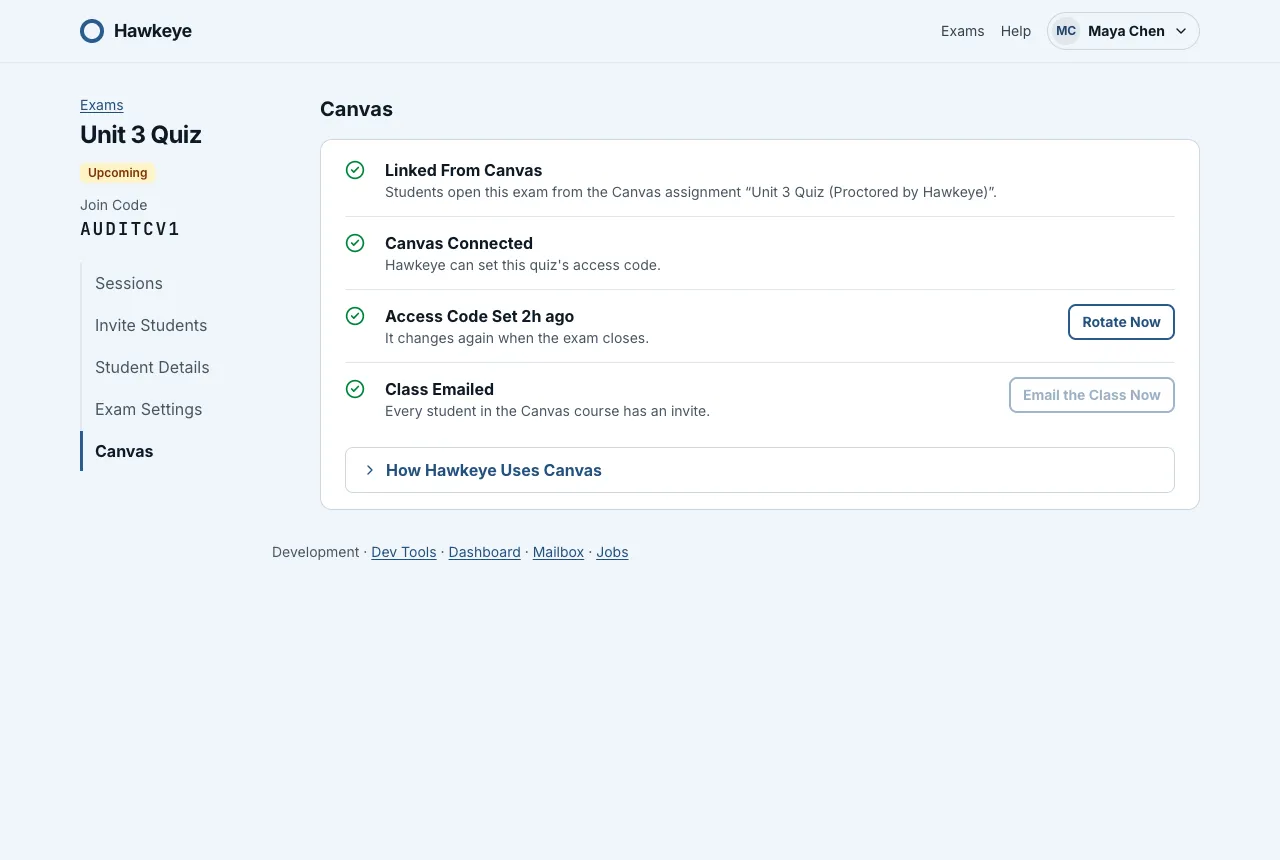
Task: Click the Canvas page heading
Action: [x=356, y=109]
